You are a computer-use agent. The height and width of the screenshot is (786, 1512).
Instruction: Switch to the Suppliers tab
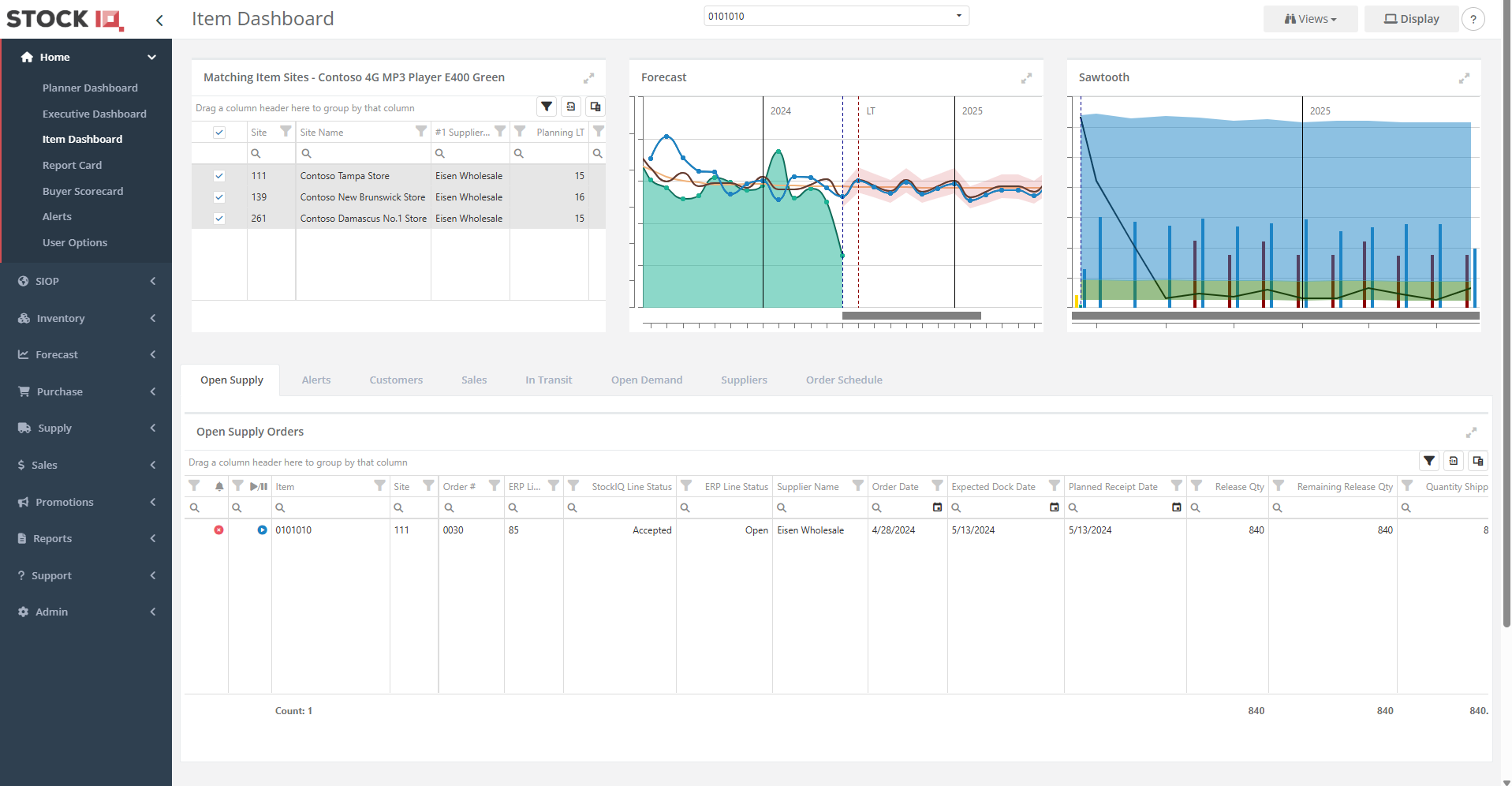pos(744,380)
